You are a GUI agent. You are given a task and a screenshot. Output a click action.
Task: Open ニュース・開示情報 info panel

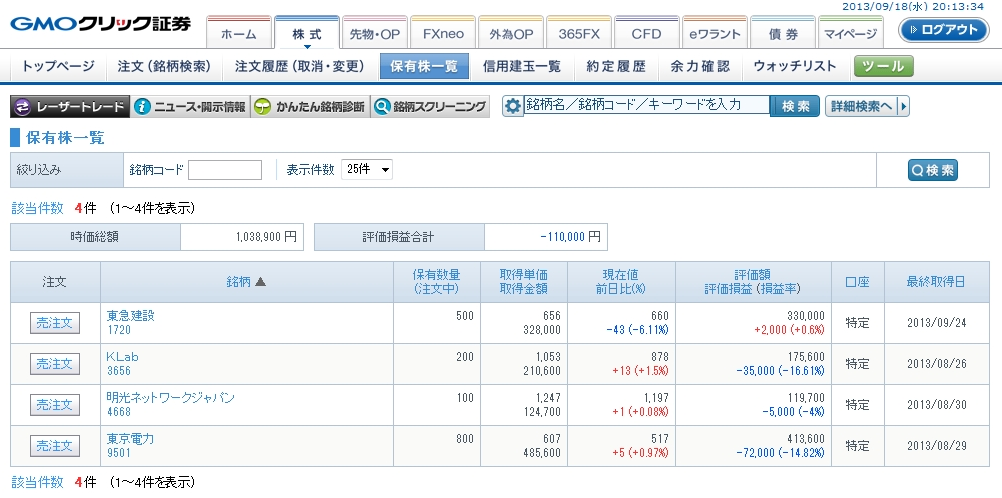[x=190, y=107]
